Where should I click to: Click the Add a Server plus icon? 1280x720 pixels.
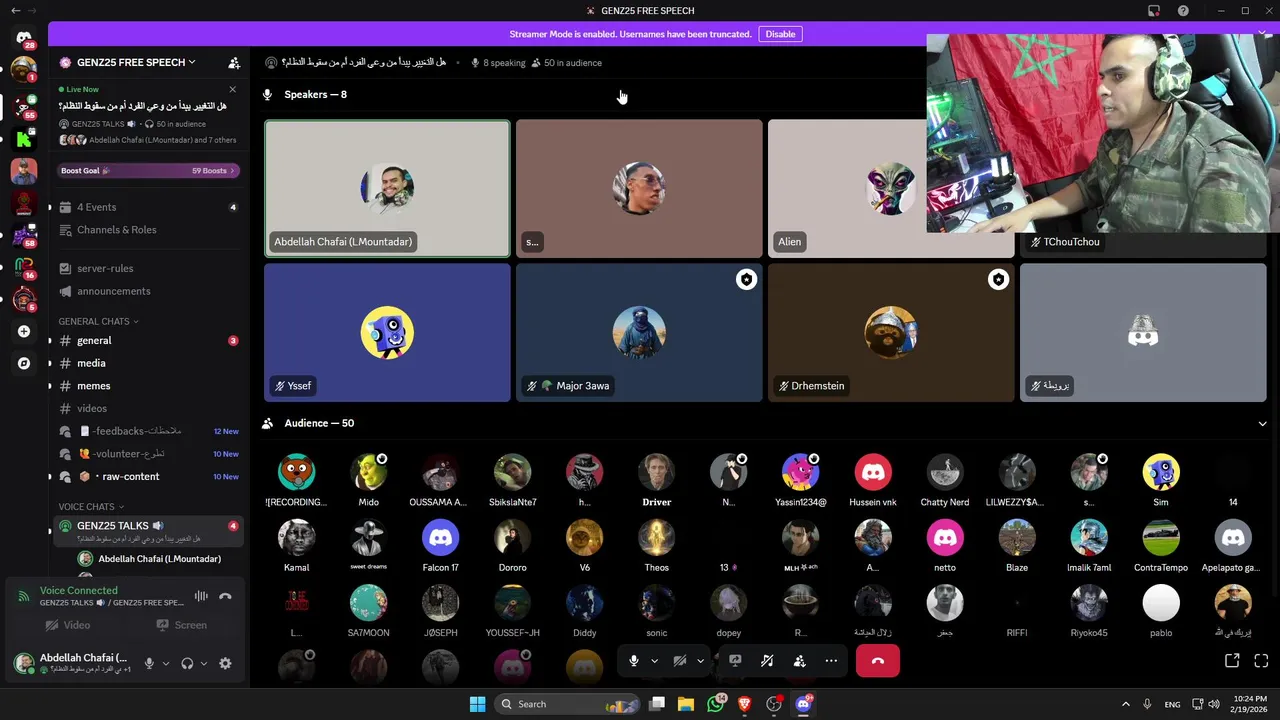click(24, 331)
